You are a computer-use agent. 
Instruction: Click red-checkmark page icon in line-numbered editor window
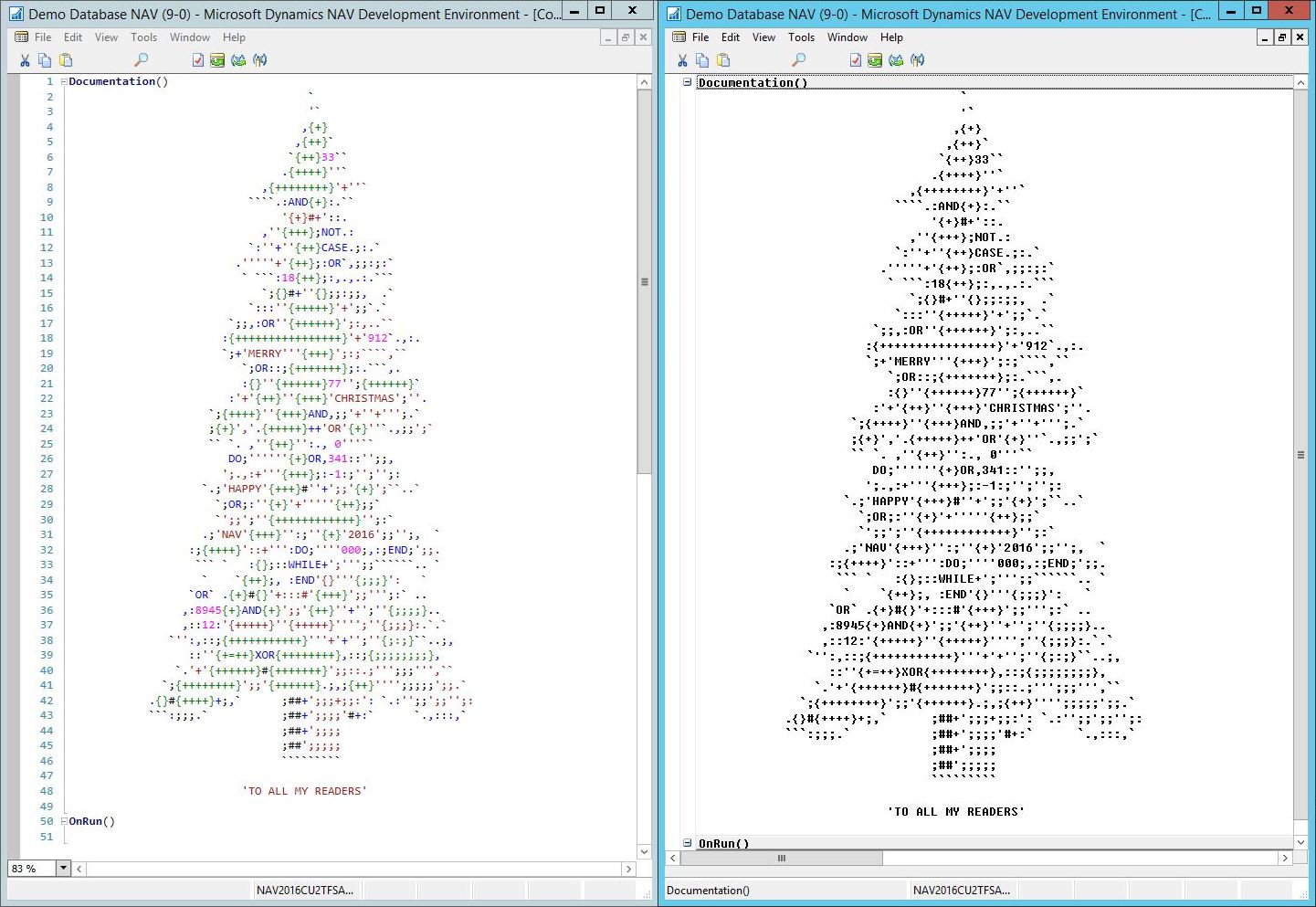tap(197, 60)
